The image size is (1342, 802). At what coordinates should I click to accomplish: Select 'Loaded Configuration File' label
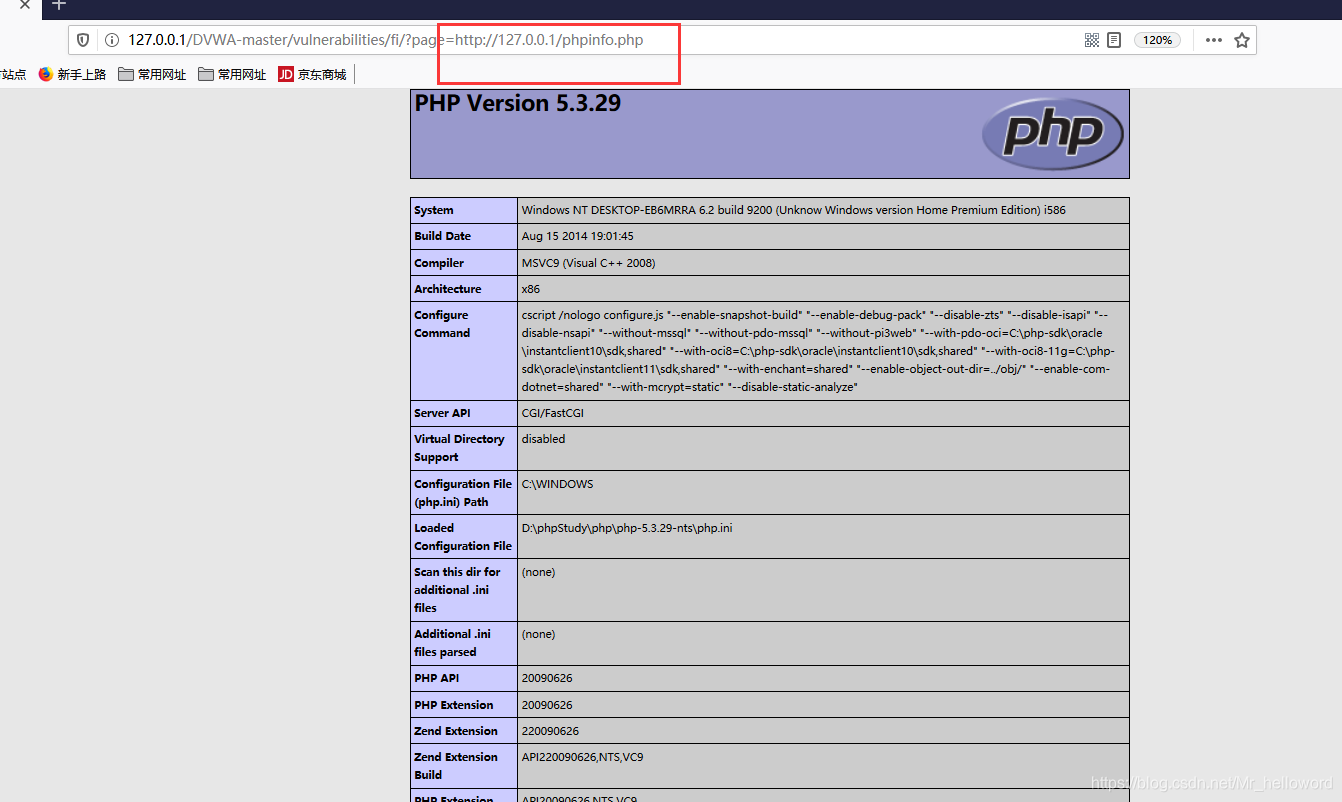(463, 537)
